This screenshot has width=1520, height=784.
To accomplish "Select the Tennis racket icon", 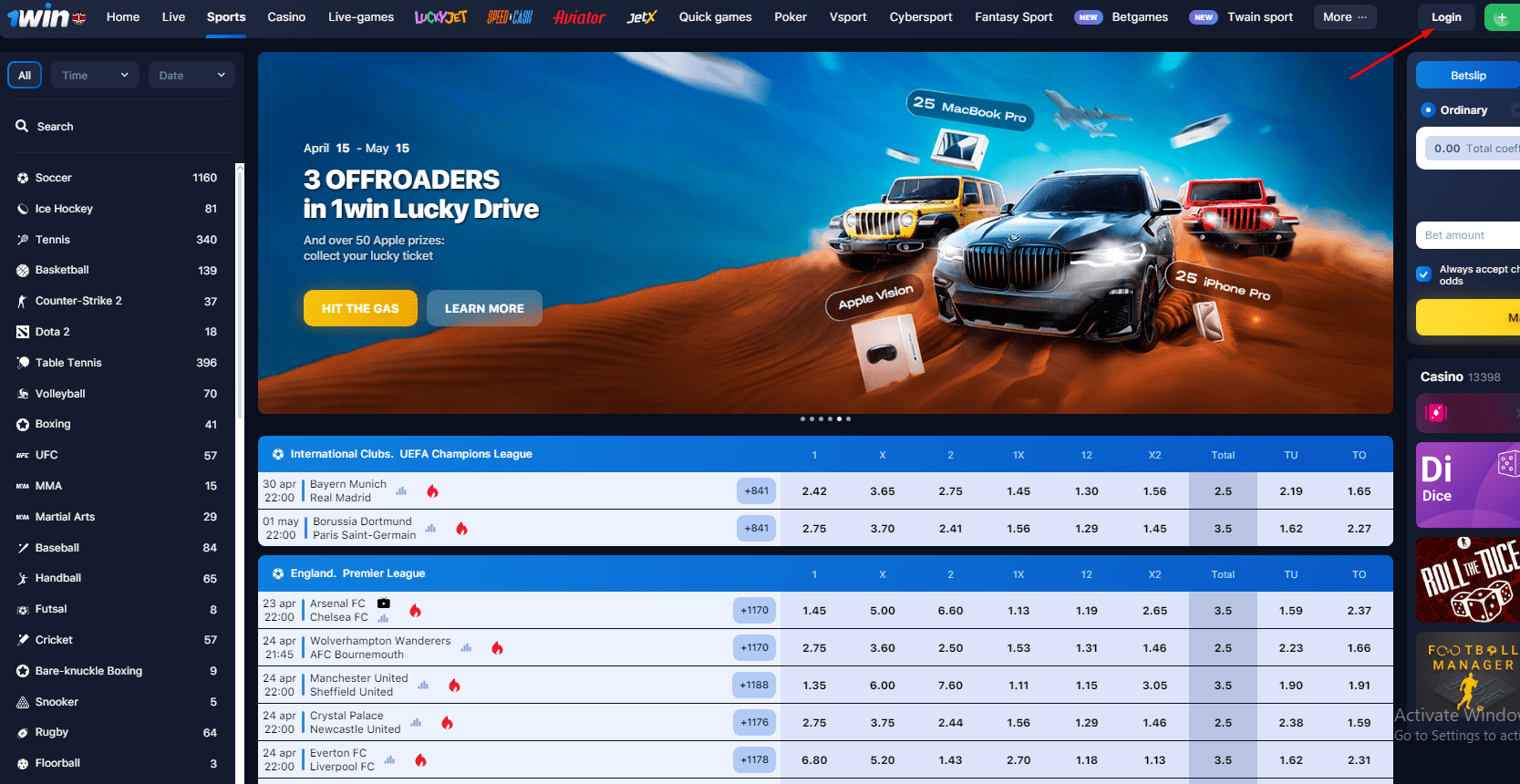I will pos(23,240).
